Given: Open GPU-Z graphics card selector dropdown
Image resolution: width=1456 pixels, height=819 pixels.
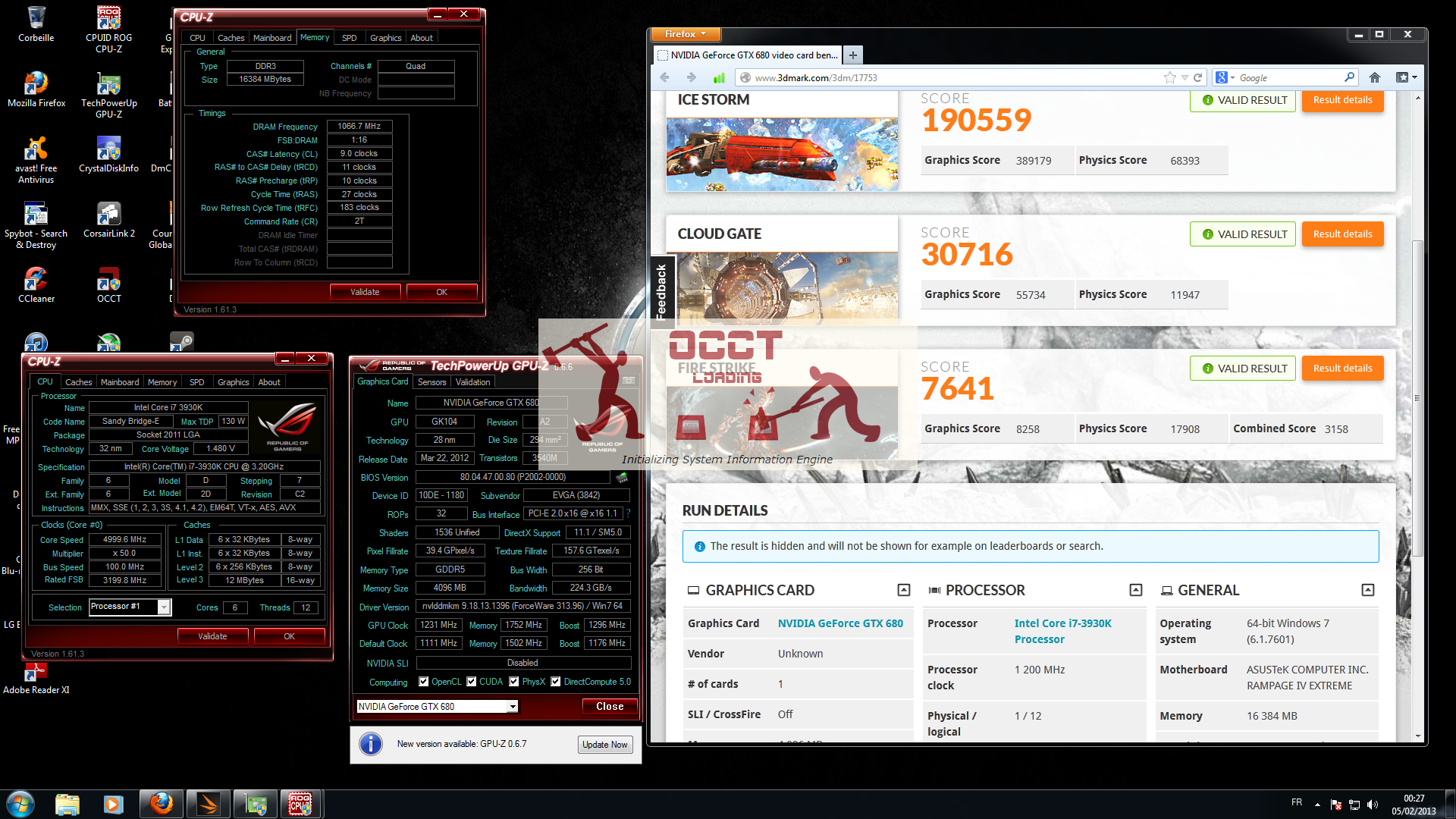Looking at the screenshot, I should click(513, 707).
